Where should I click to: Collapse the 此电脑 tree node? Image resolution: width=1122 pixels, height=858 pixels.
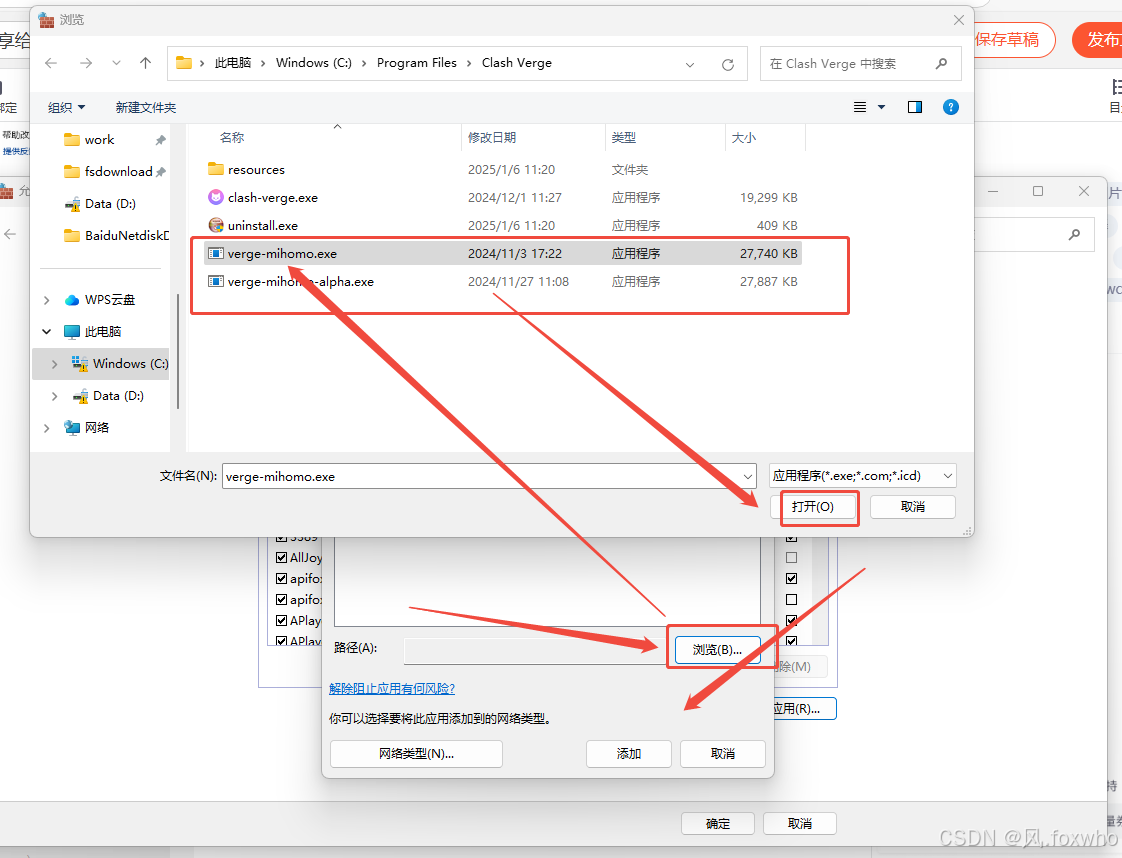(47, 331)
